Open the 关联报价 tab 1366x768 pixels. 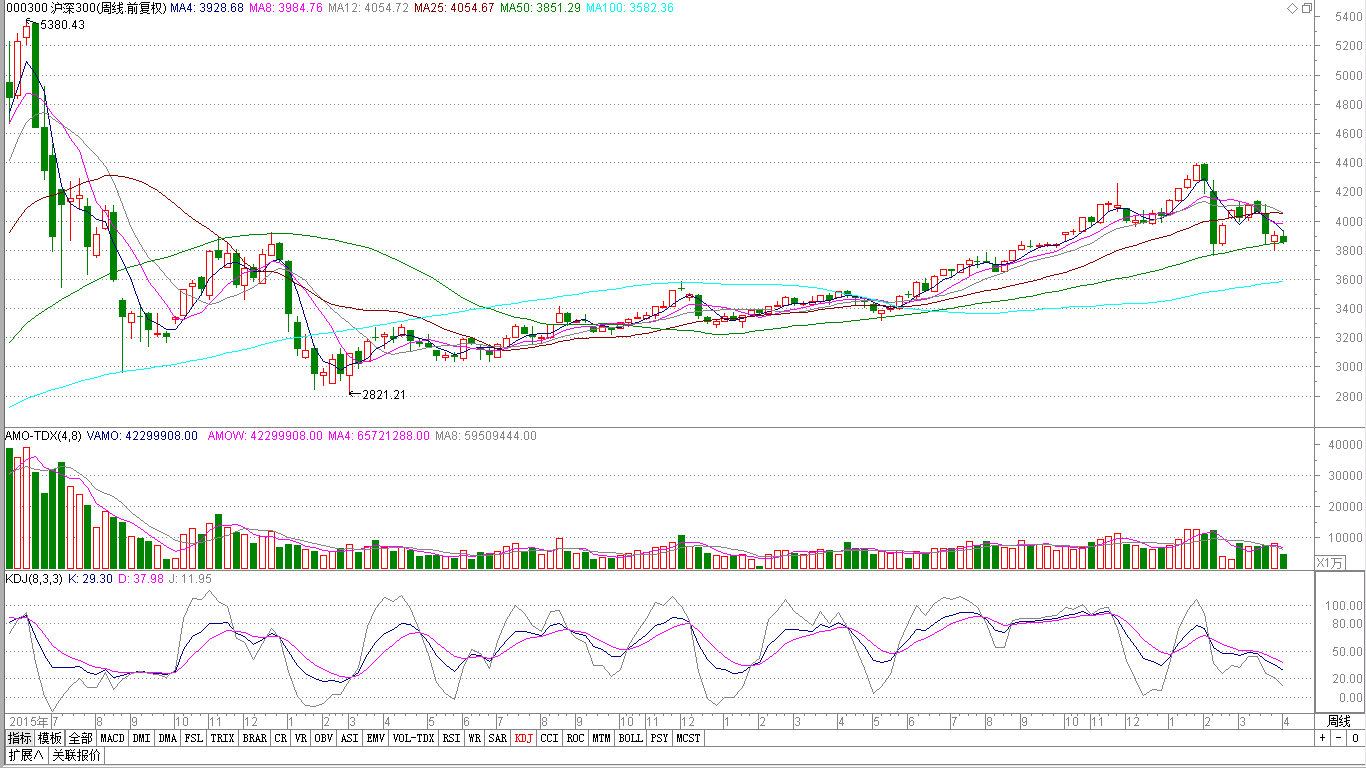pyautogui.click(x=76, y=755)
